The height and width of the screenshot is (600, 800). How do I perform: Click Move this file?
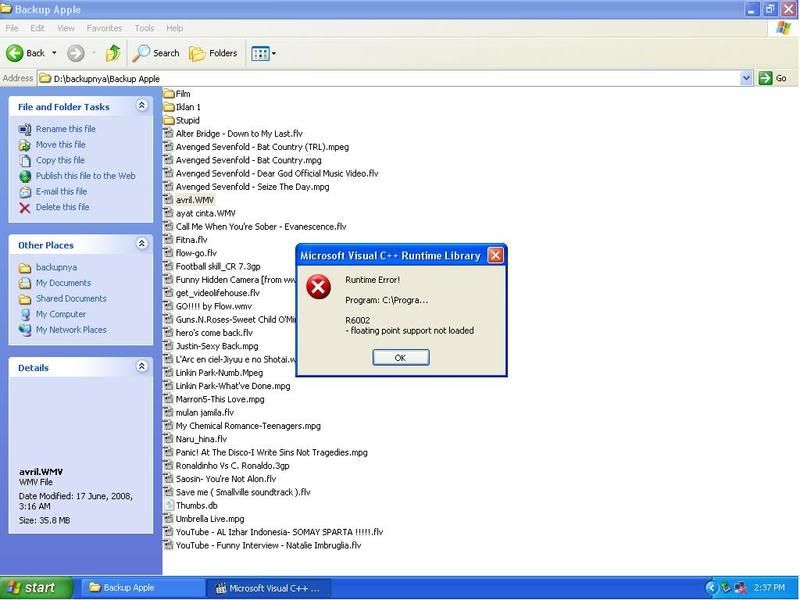click(60, 144)
